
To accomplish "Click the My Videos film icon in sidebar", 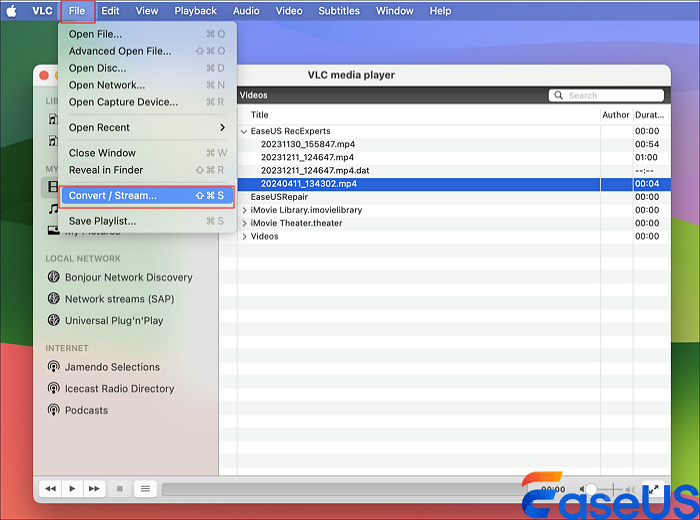I will click(x=53, y=187).
